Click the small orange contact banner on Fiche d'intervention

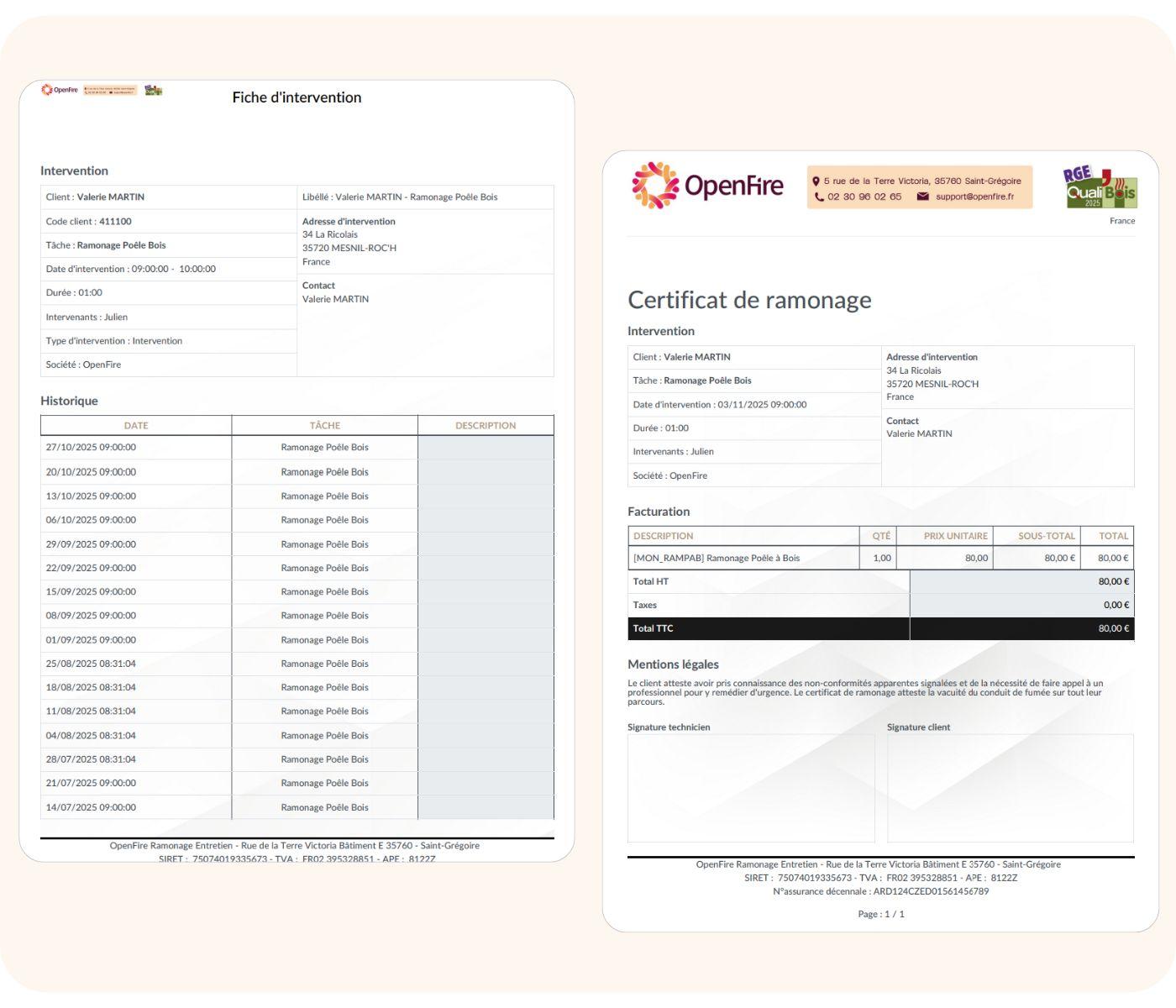(x=110, y=90)
